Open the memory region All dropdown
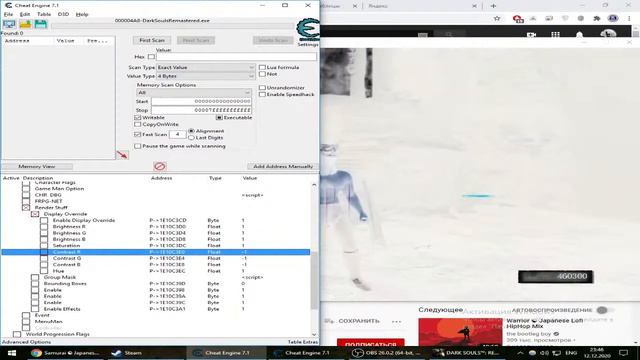The image size is (640, 360). click(193, 93)
